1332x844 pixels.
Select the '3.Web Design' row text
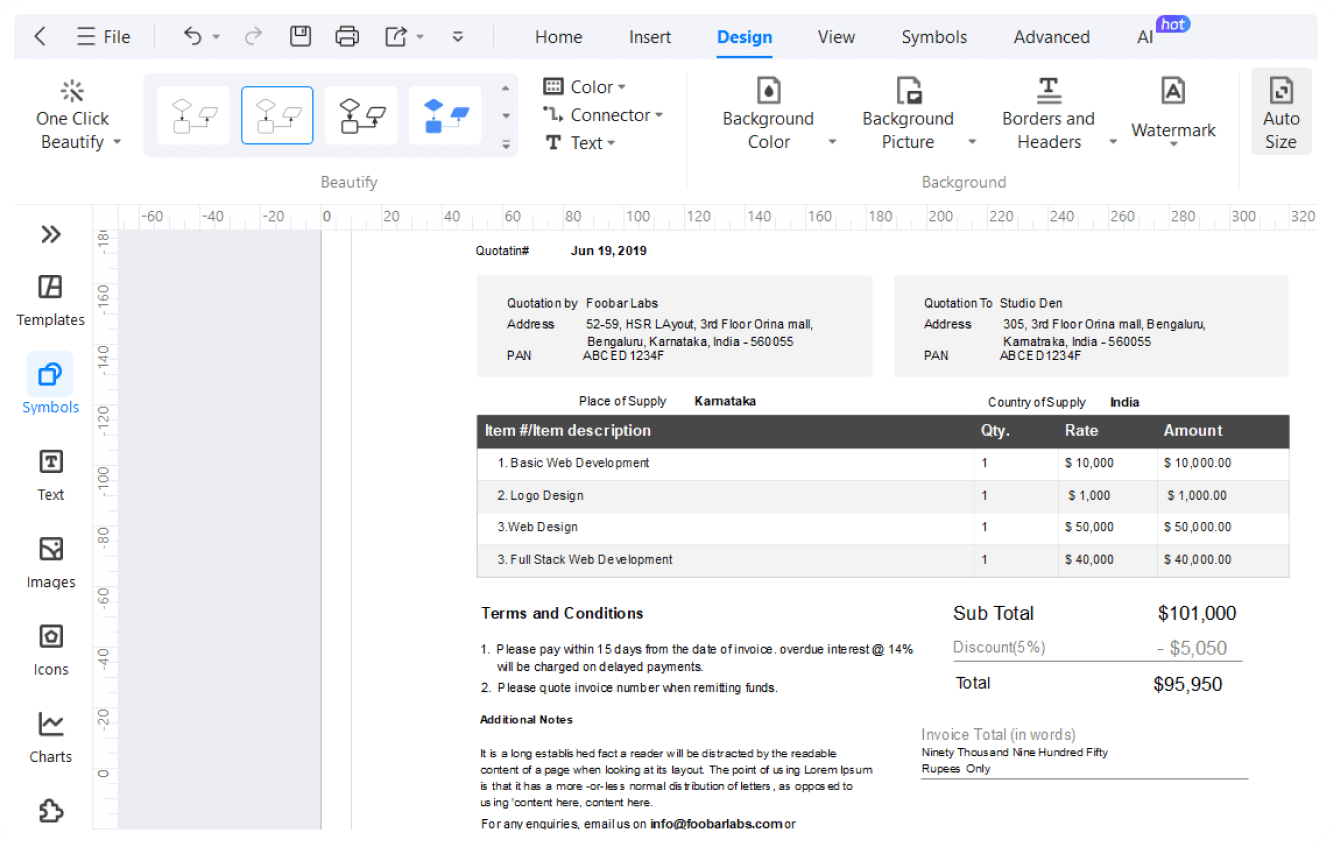click(x=537, y=527)
